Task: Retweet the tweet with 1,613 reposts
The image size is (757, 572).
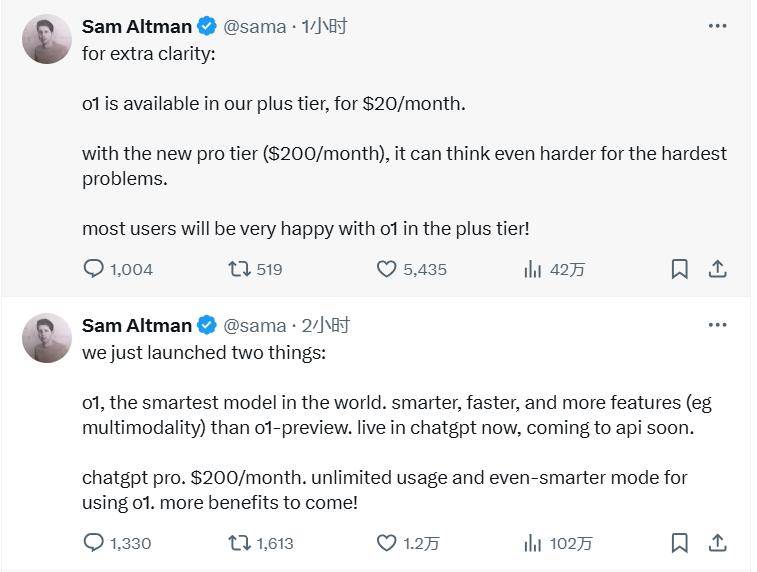Action: pyautogui.click(x=239, y=543)
